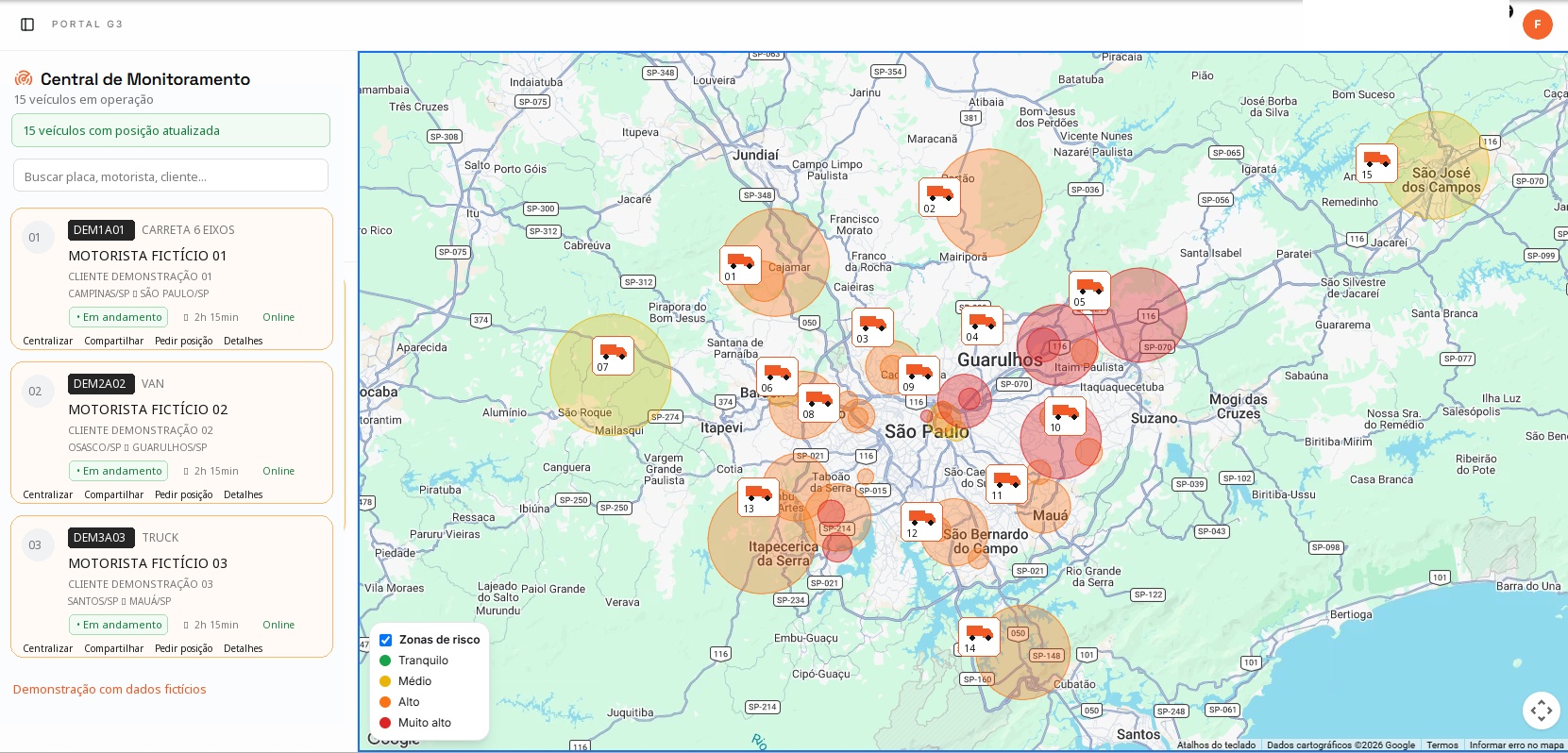The height and width of the screenshot is (753, 1568).
Task: Toggle the sidebar panel icon
Action: [x=27, y=25]
